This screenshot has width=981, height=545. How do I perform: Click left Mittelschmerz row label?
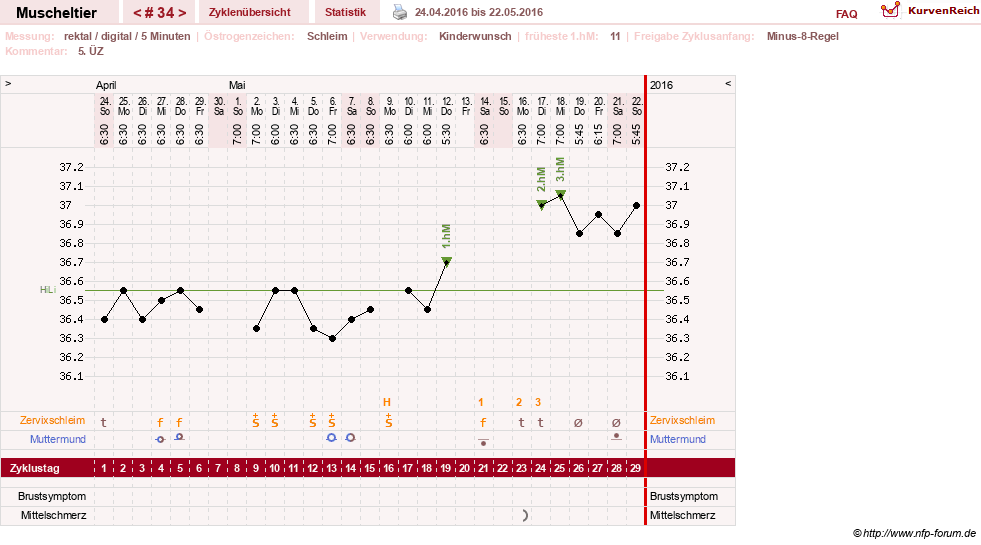coord(53,515)
